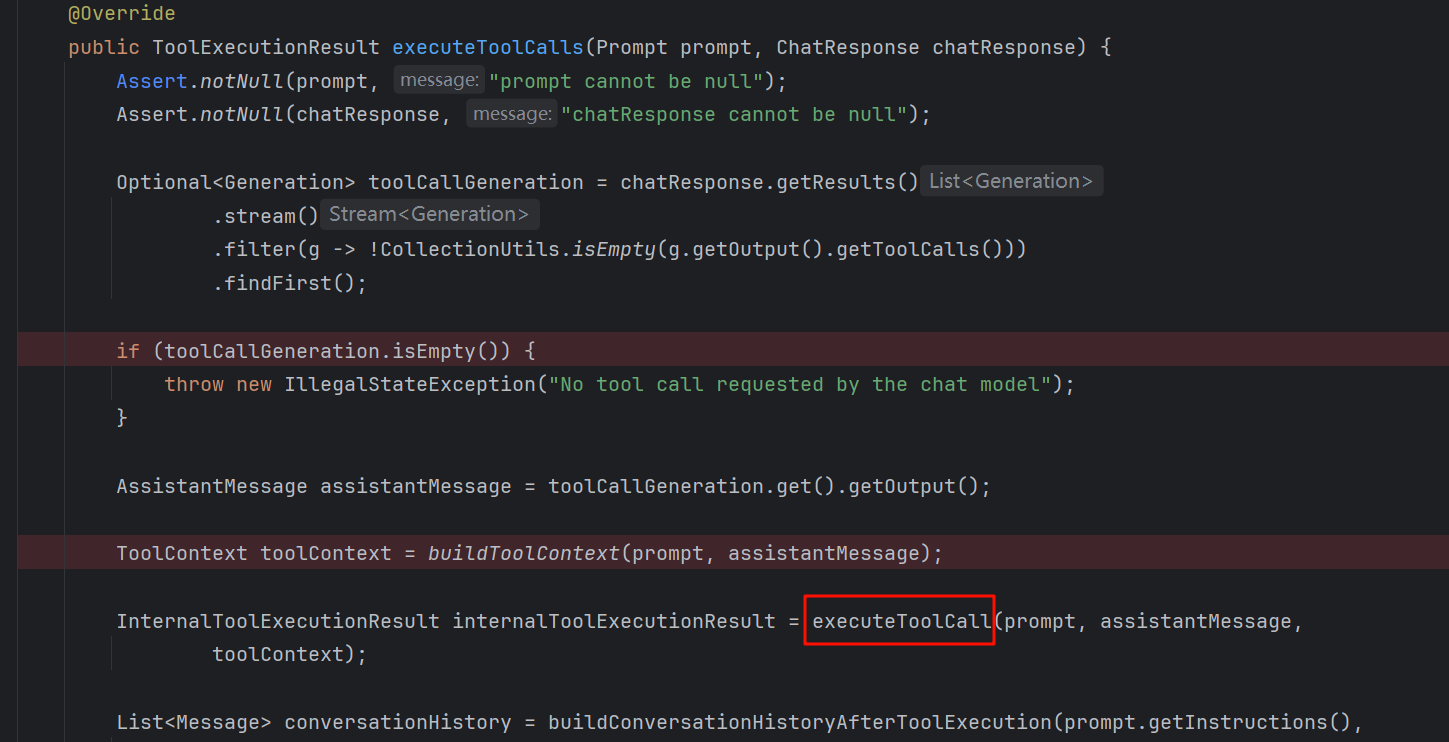Click the .stream() call
Viewport: 1449px width, 742px height.
[266, 216]
